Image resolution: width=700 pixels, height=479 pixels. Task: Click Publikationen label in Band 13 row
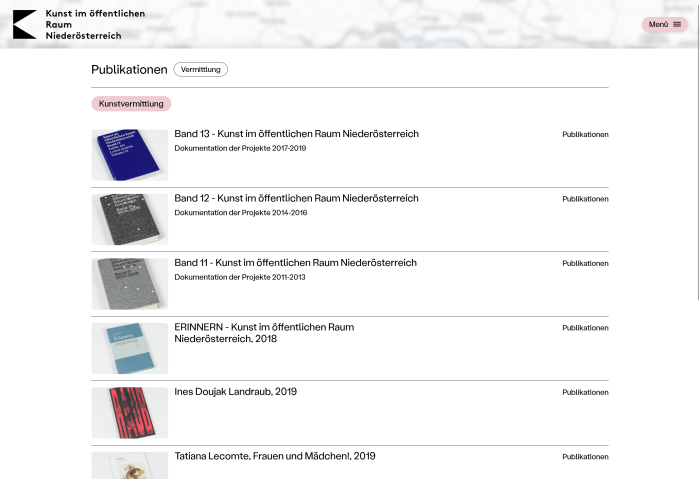point(585,134)
